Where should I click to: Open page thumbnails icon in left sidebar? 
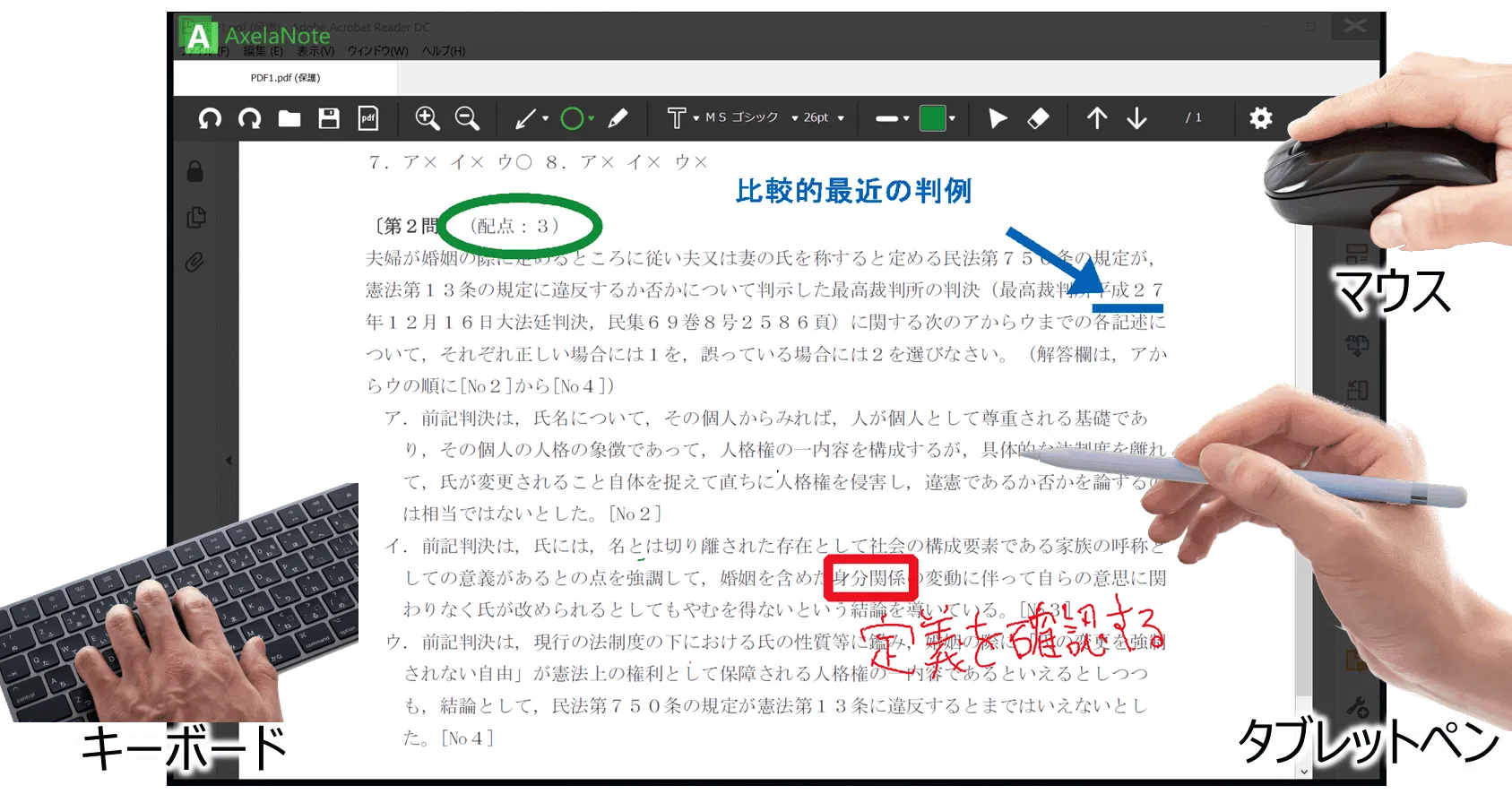point(195,217)
